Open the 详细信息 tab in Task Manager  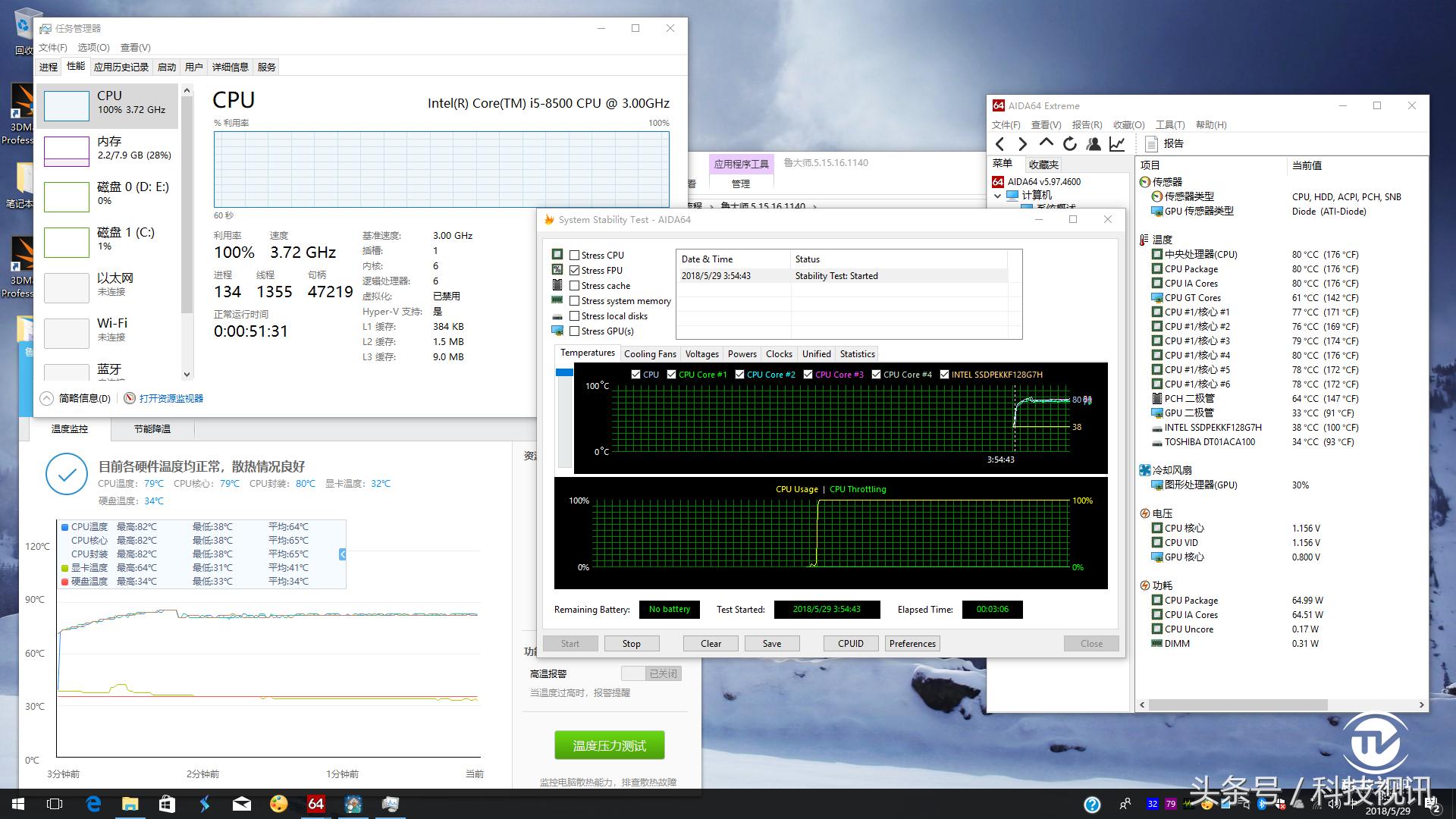230,67
